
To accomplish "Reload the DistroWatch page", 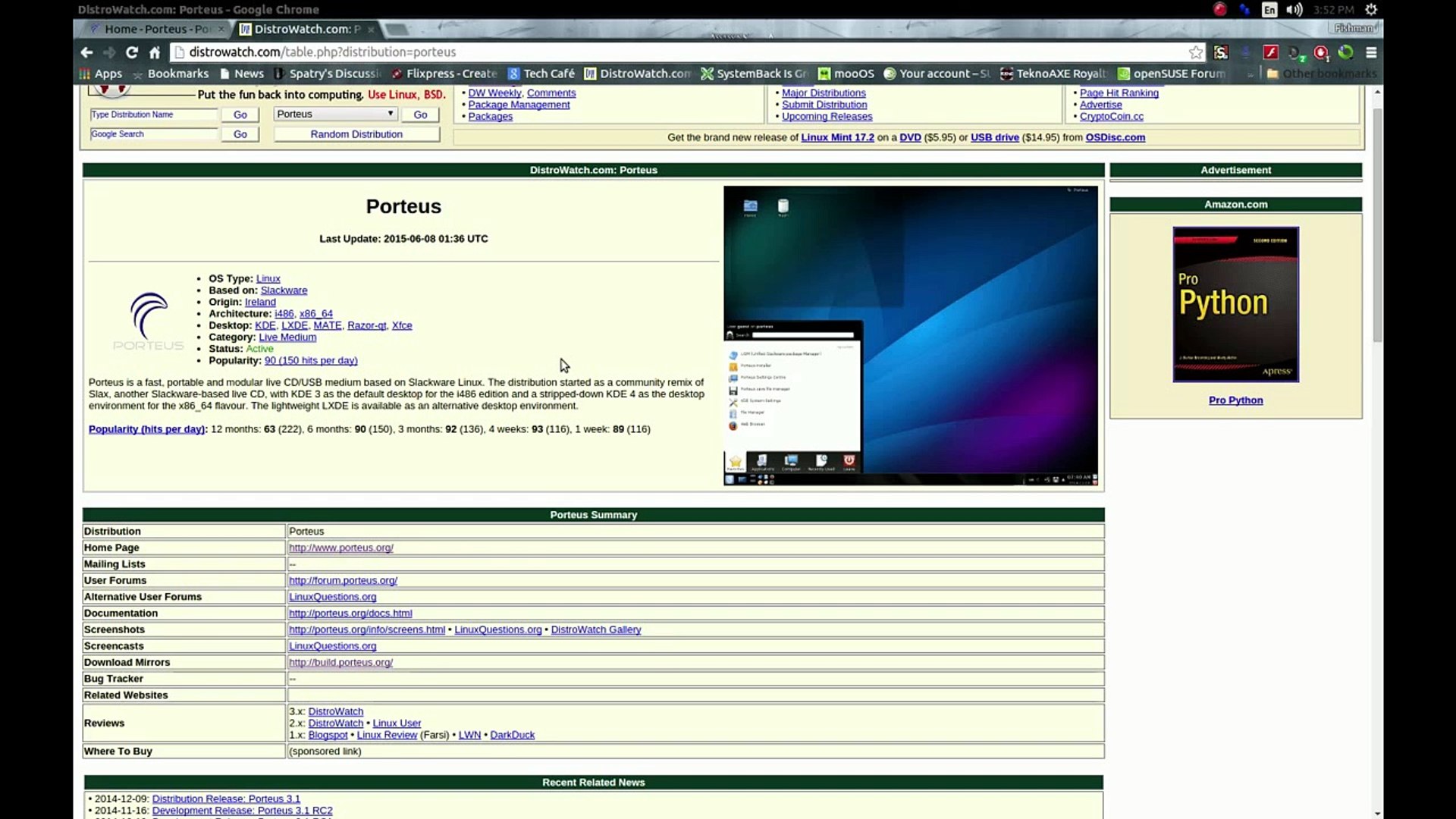I will click(x=132, y=52).
